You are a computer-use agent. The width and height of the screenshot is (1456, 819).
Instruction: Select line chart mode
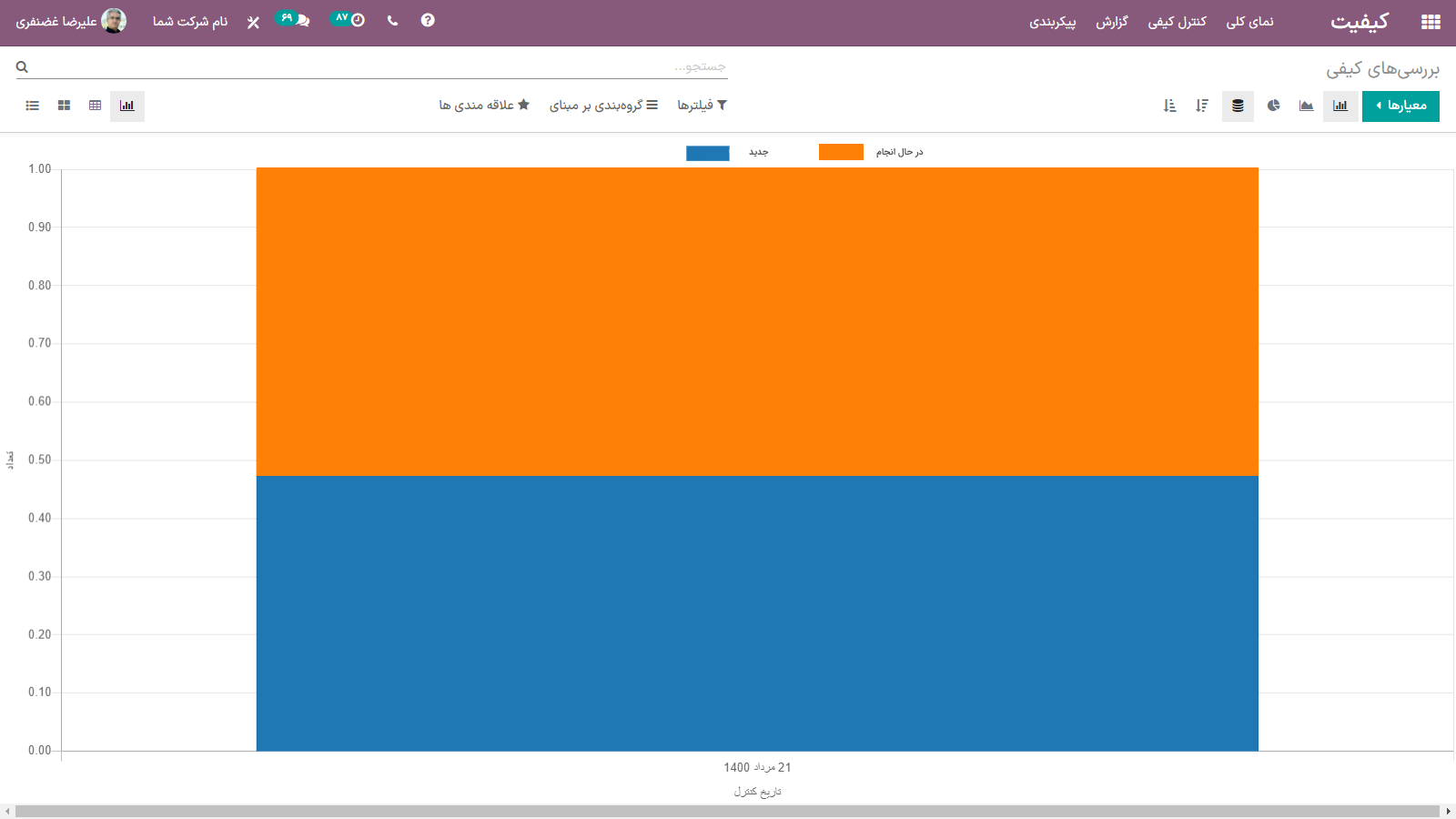tap(1306, 106)
